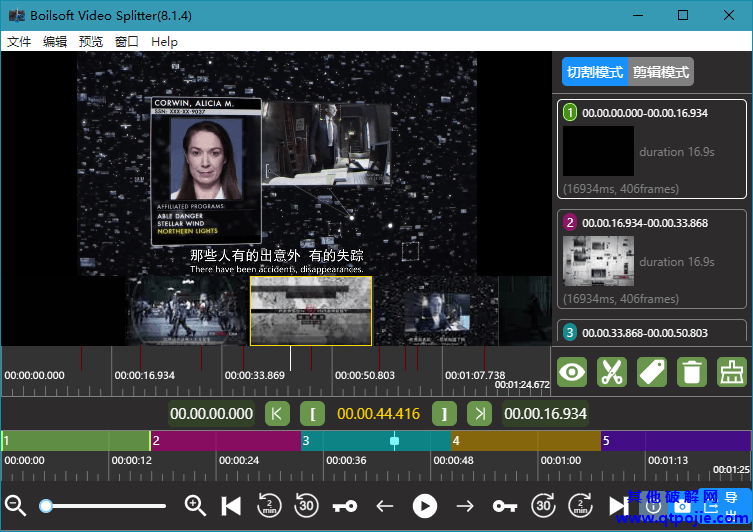Click the scissors cut icon
The image size is (753, 532).
click(x=610, y=372)
